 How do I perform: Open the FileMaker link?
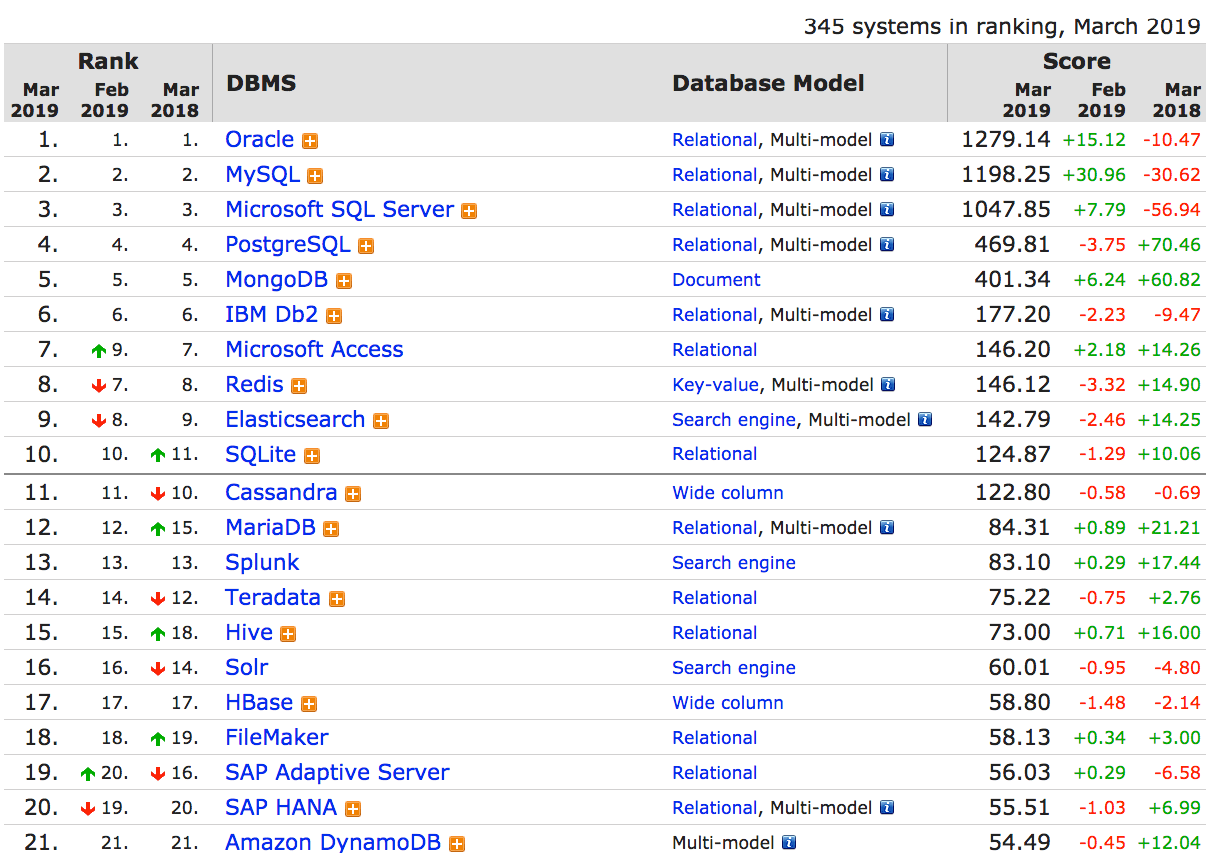[x=277, y=737]
